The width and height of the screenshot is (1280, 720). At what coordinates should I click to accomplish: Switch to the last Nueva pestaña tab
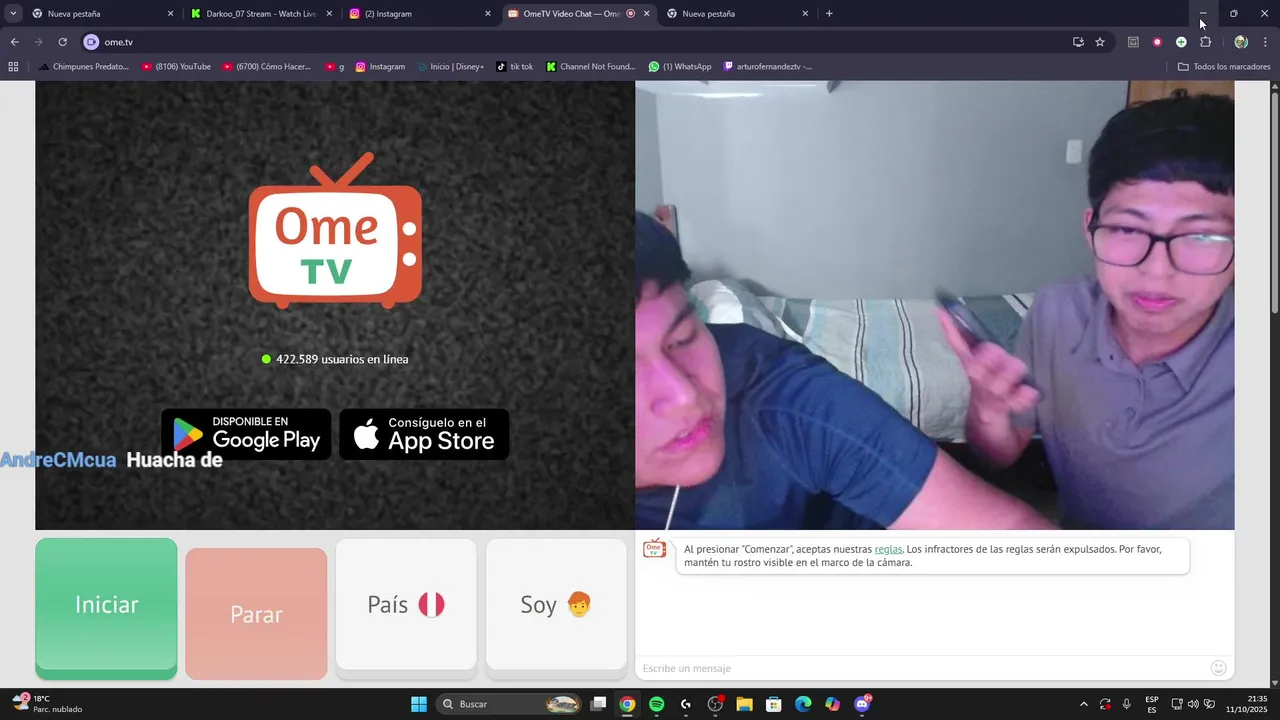738,14
